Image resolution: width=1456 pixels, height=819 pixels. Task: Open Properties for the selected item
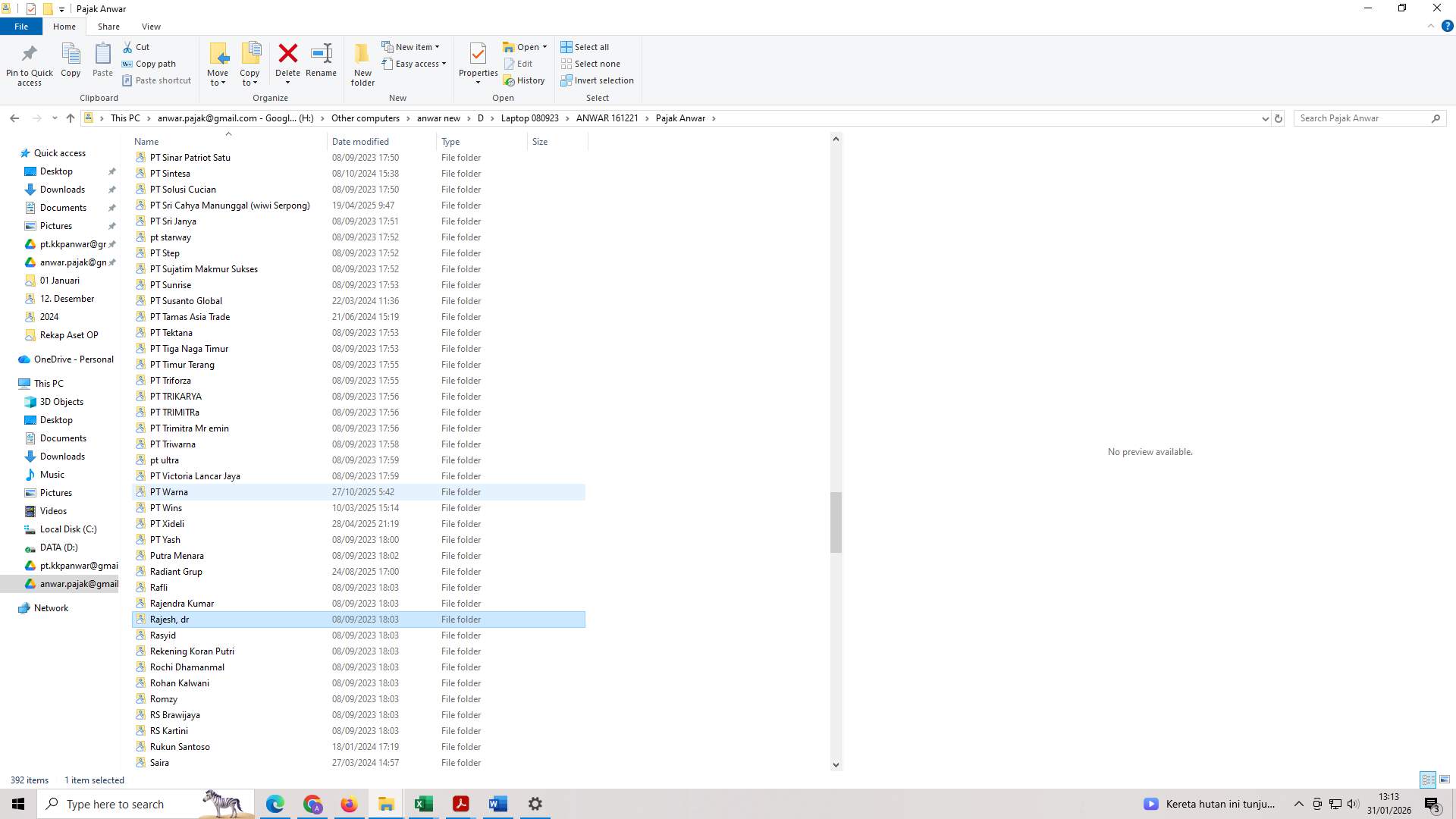(478, 61)
